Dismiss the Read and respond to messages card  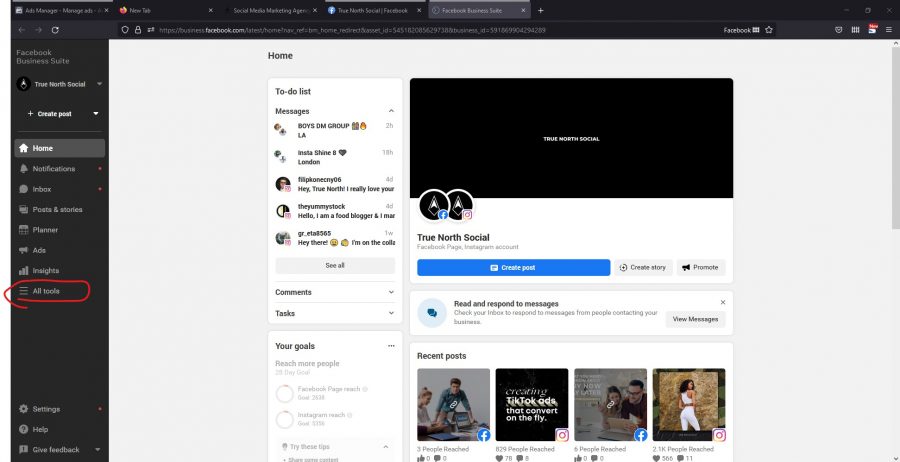point(723,302)
